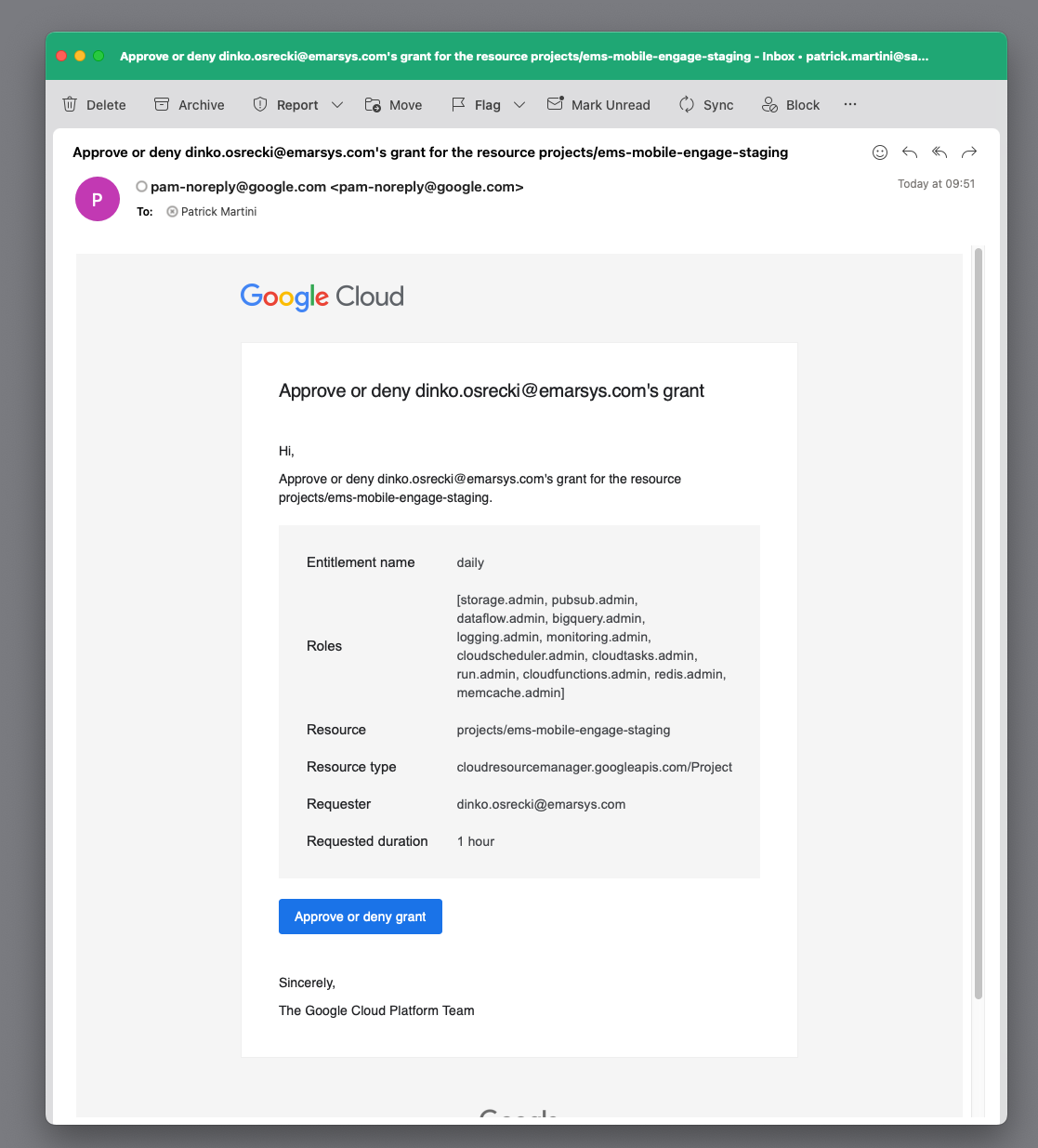
Task: Move the email to another folder
Action: pos(393,104)
